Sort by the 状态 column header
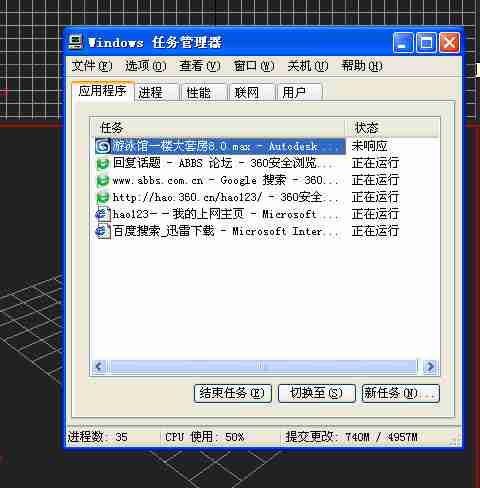 point(391,128)
